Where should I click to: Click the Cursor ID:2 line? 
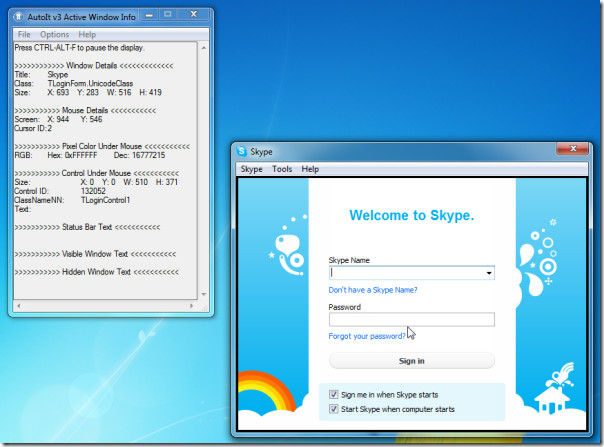[33, 128]
